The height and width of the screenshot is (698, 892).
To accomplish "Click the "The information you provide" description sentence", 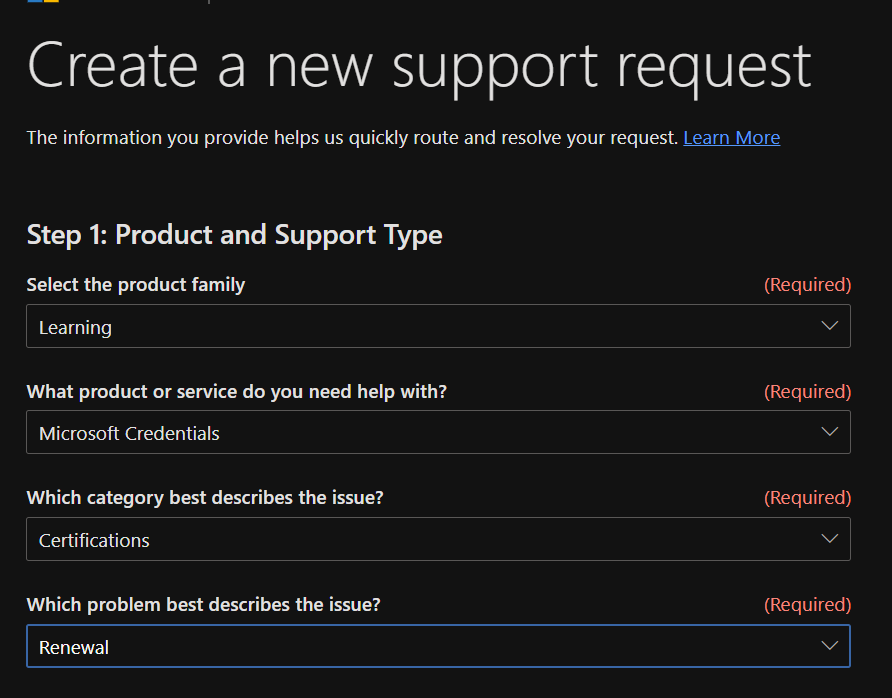I will pos(353,138).
